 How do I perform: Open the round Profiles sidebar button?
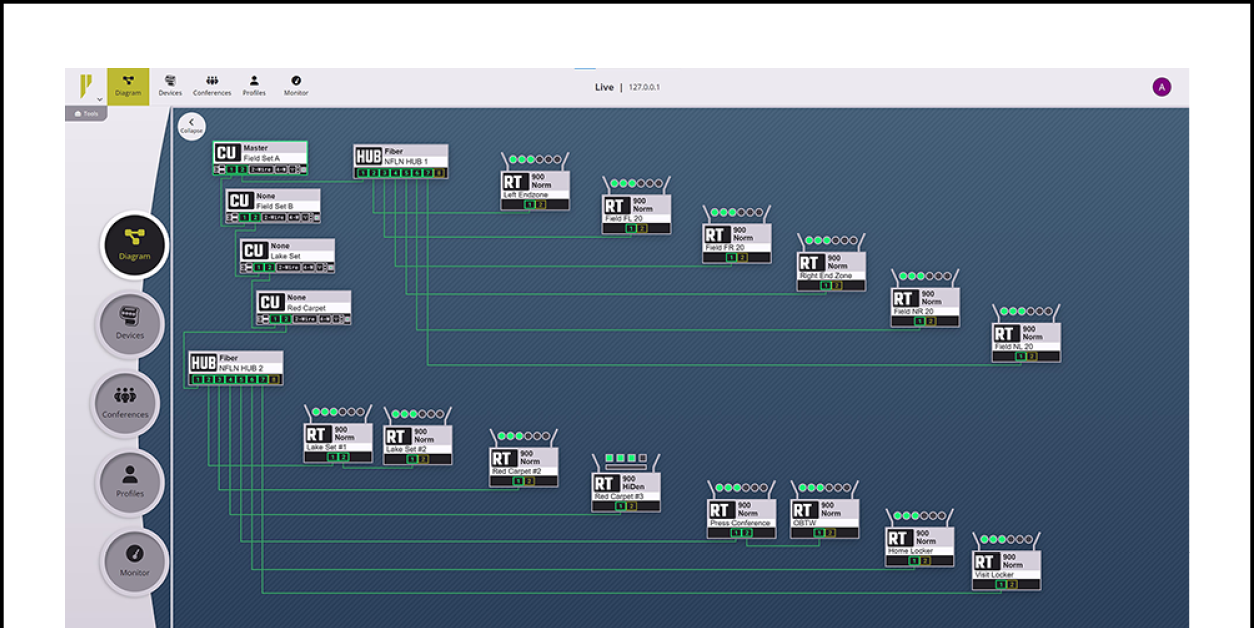tap(130, 482)
